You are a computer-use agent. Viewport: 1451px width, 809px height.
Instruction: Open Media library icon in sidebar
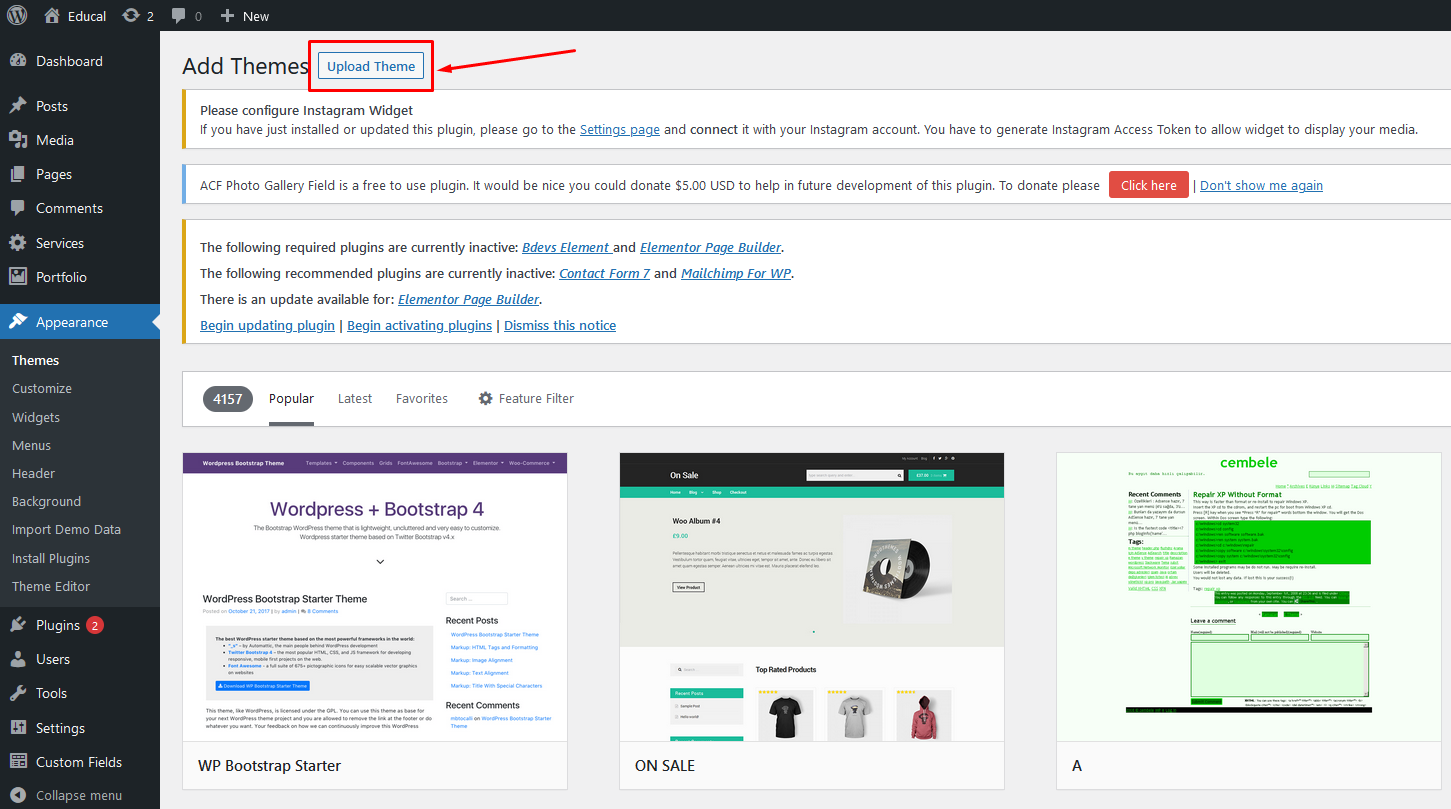tap(18, 140)
